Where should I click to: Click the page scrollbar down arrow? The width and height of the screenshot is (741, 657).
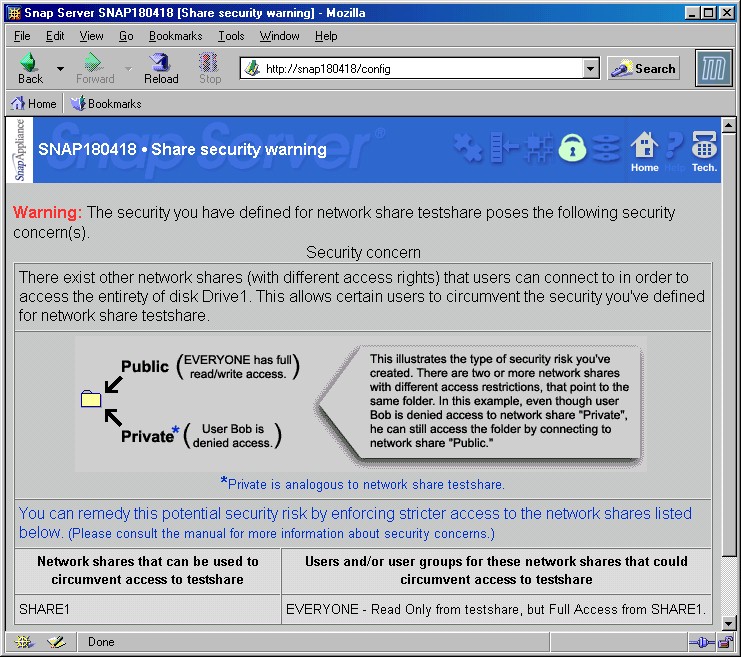pyautogui.click(x=728, y=624)
